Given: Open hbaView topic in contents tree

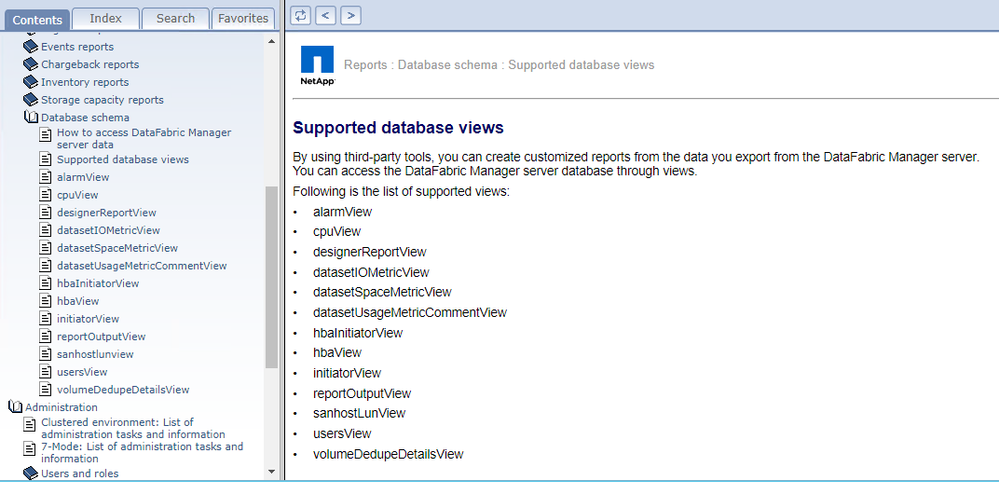Looking at the screenshot, I should click(78, 301).
